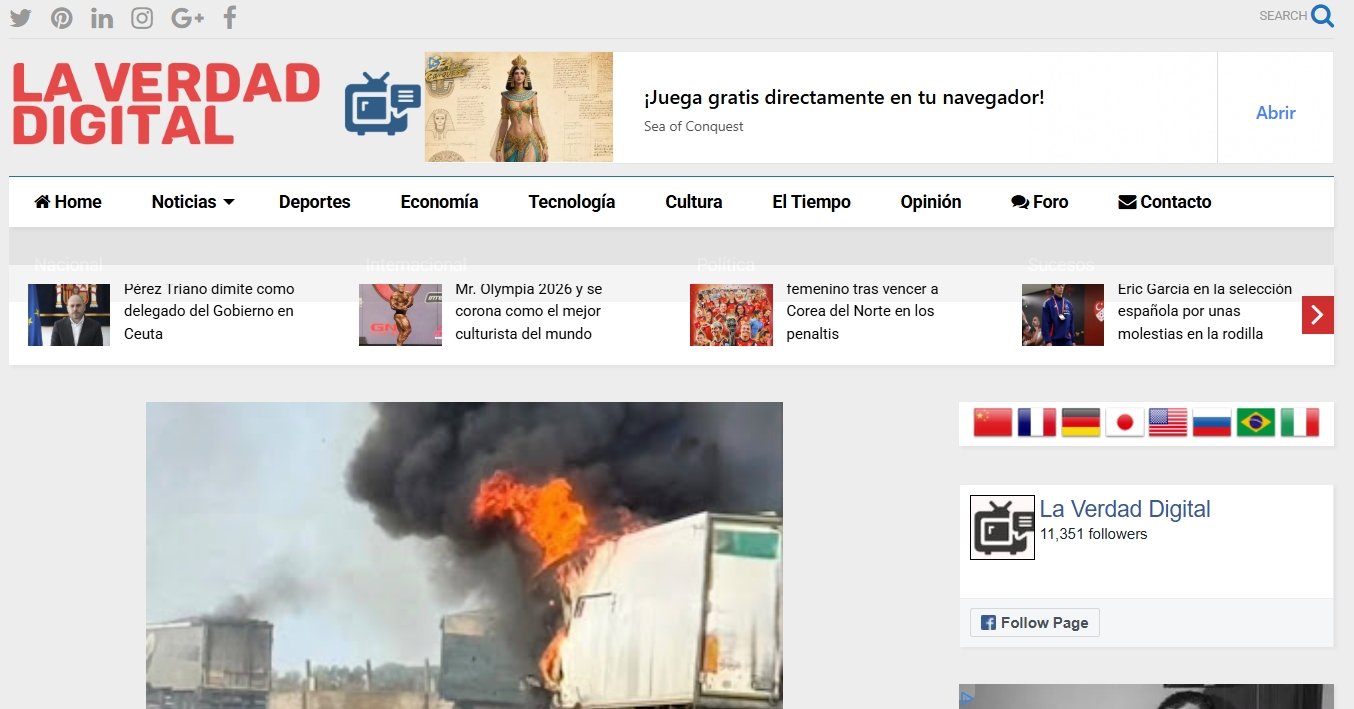Click the bodybuilder article thumbnail
The width and height of the screenshot is (1354, 709).
coord(400,315)
